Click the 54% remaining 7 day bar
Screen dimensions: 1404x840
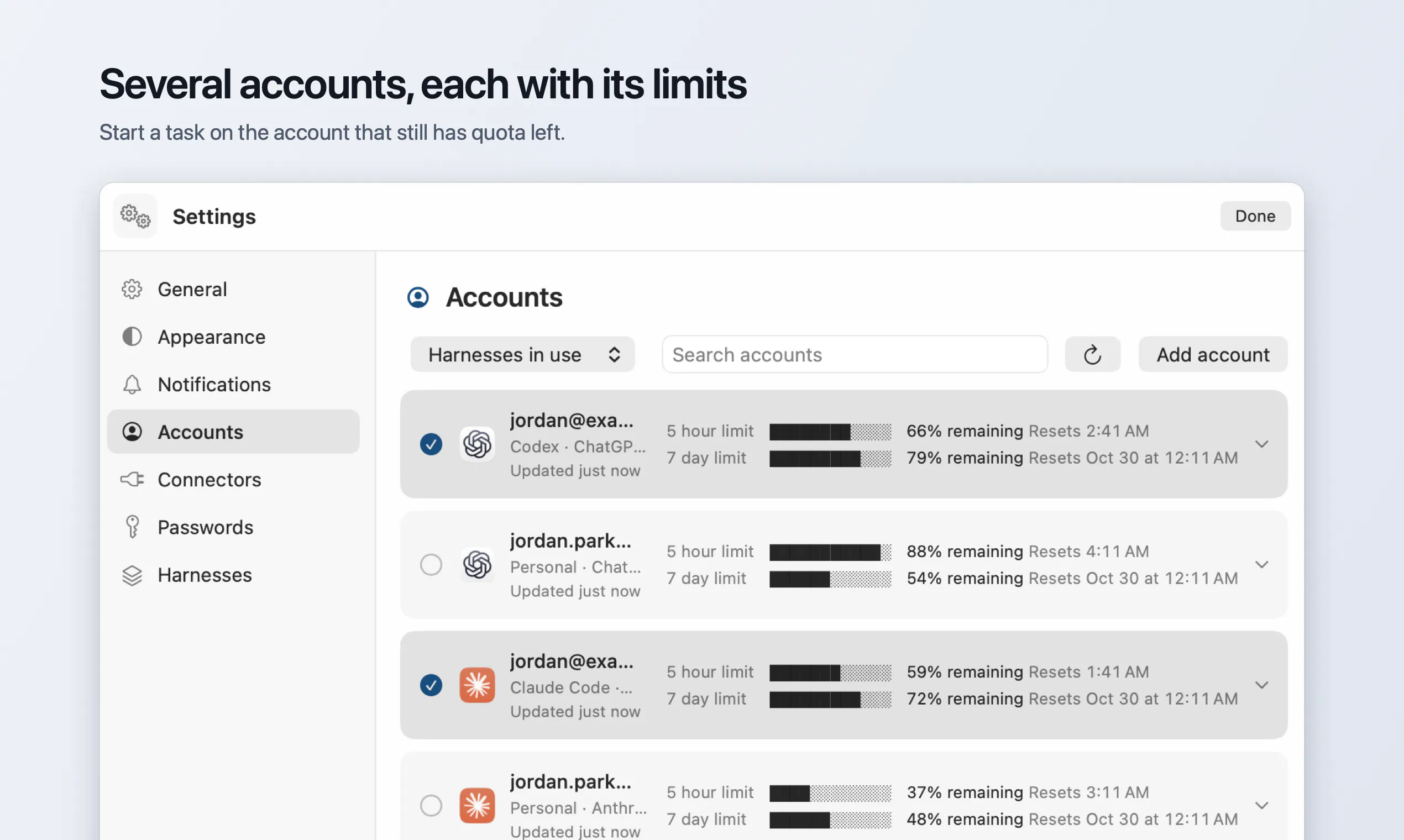click(x=830, y=579)
